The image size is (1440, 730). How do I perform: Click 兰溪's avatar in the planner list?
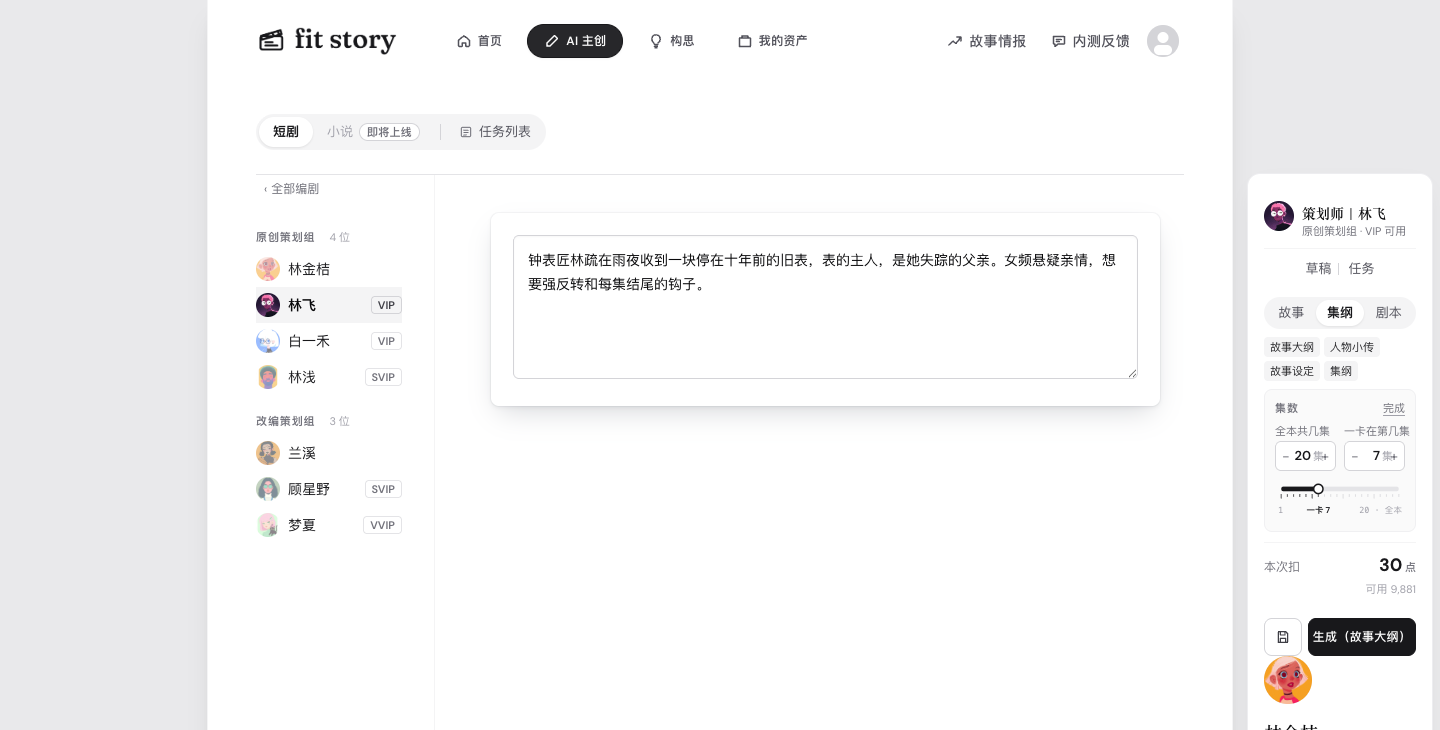268,453
